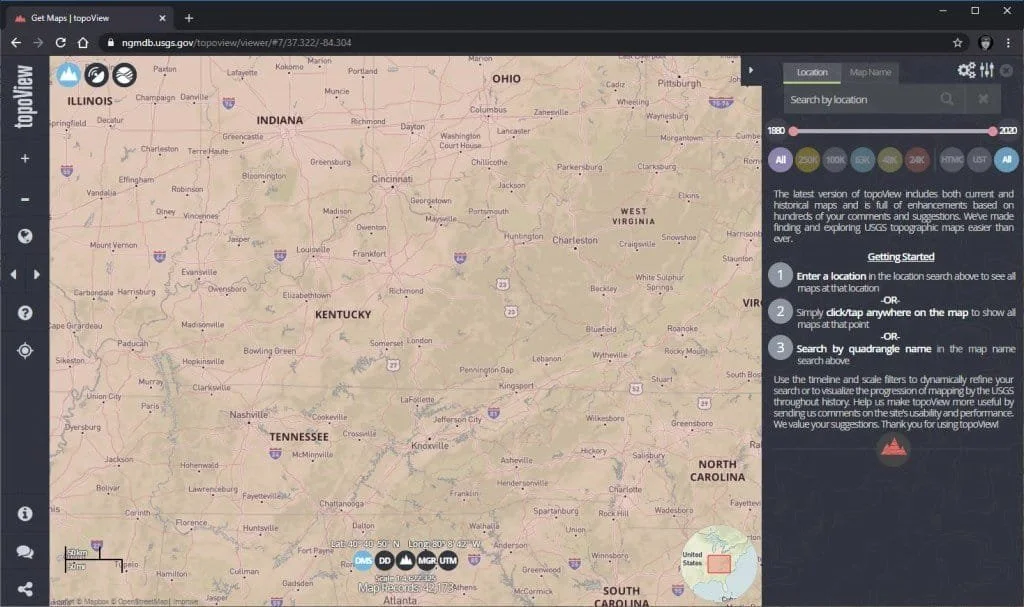The image size is (1024, 607).
Task: Toggle the 100K scale filter
Action: (x=835, y=160)
